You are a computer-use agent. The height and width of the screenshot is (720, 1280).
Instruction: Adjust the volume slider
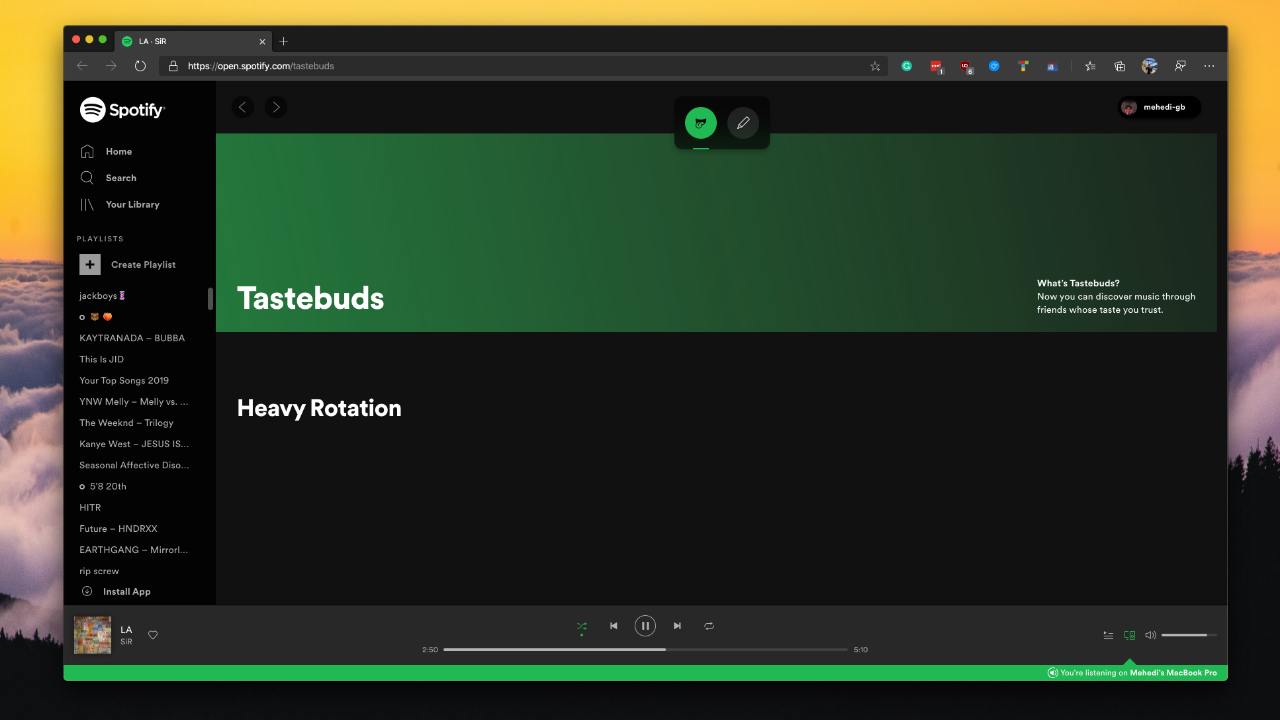(x=1188, y=635)
